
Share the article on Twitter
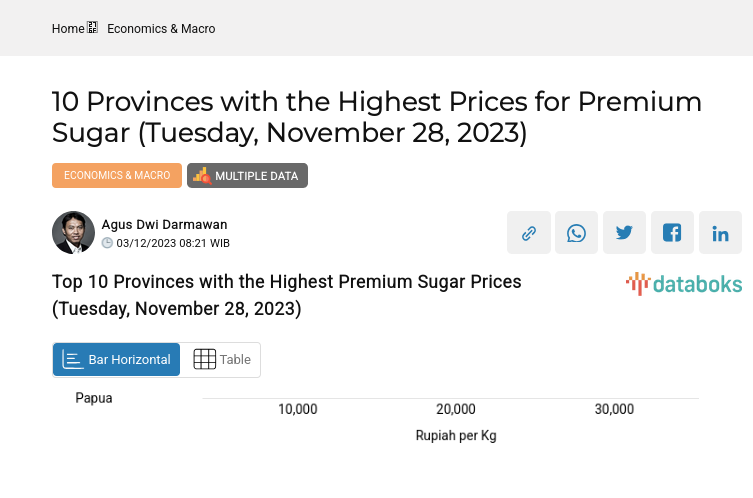click(624, 233)
